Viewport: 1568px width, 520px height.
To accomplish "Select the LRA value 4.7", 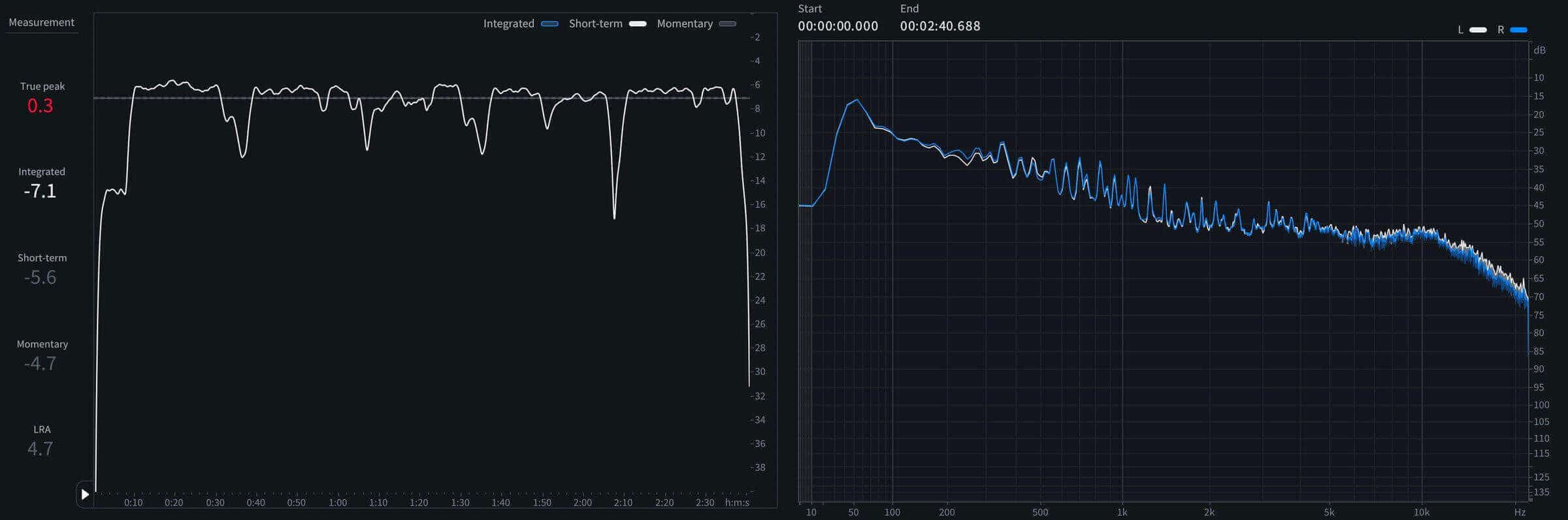I will coord(40,449).
